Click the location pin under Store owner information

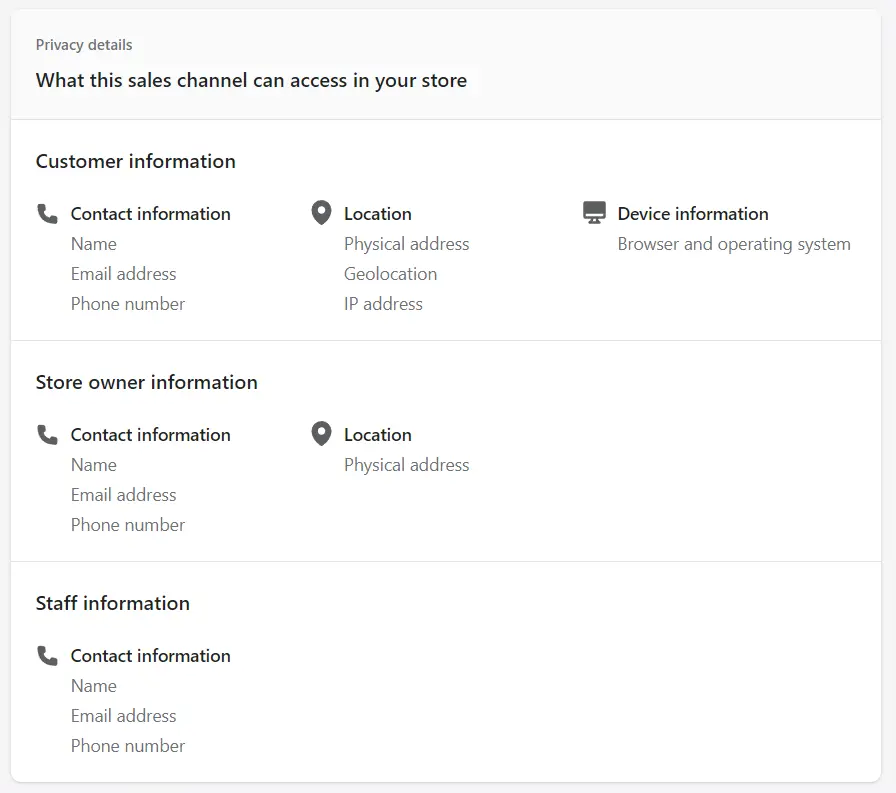tap(321, 434)
